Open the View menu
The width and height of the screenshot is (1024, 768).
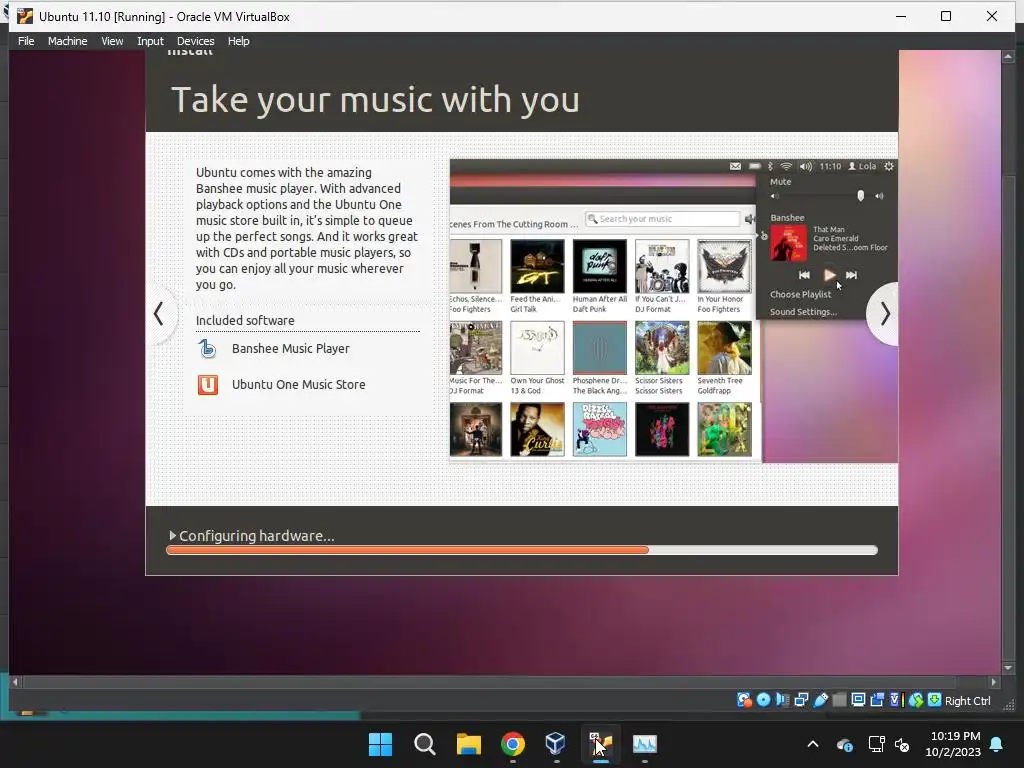112,41
